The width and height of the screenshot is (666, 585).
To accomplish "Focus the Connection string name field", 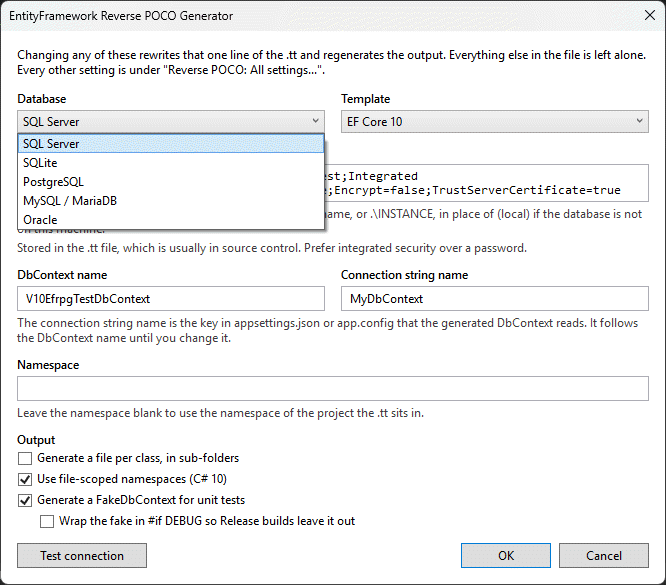I will (495, 299).
